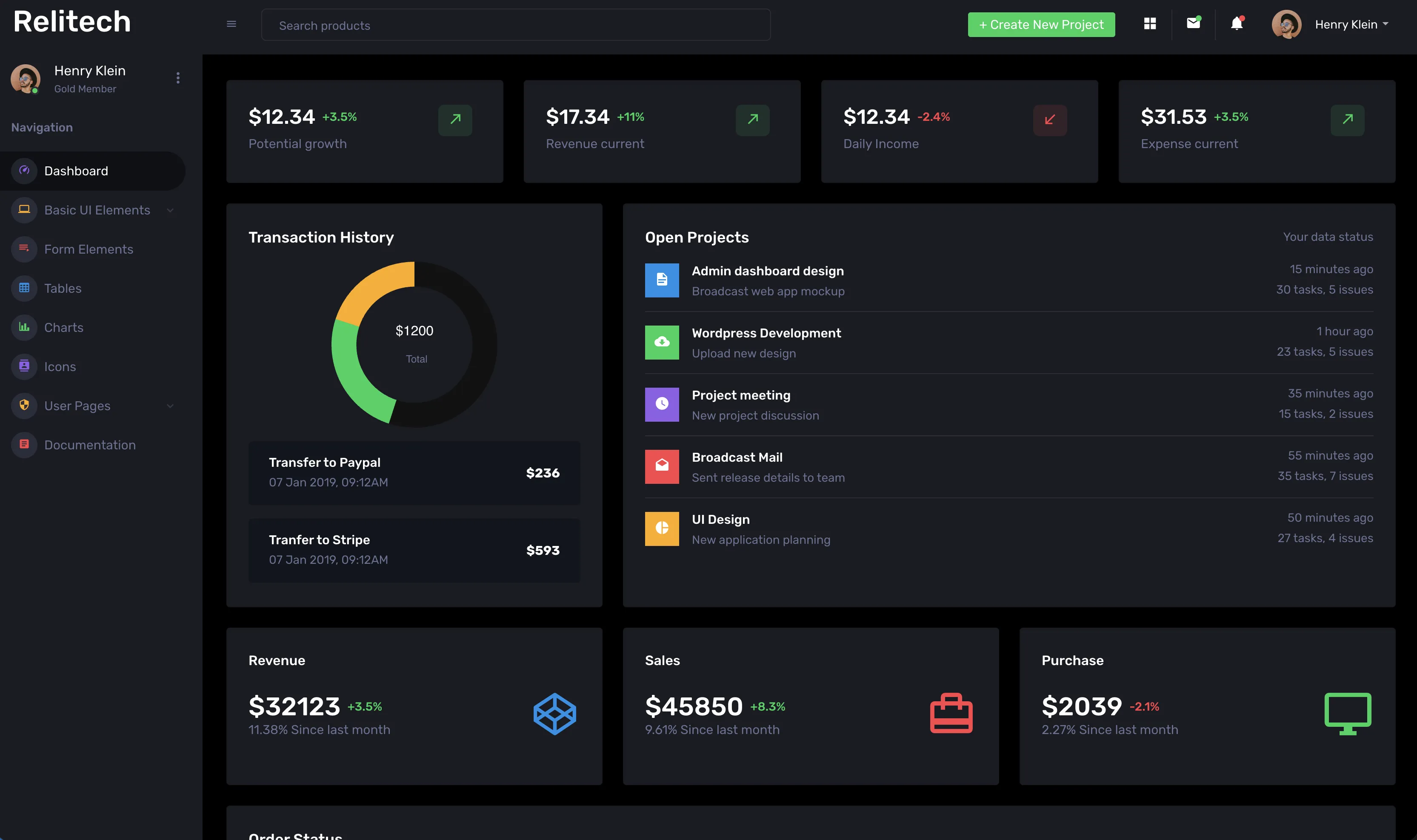The height and width of the screenshot is (840, 1417).
Task: Click the Charts bar icon in sidebar
Action: tap(24, 327)
